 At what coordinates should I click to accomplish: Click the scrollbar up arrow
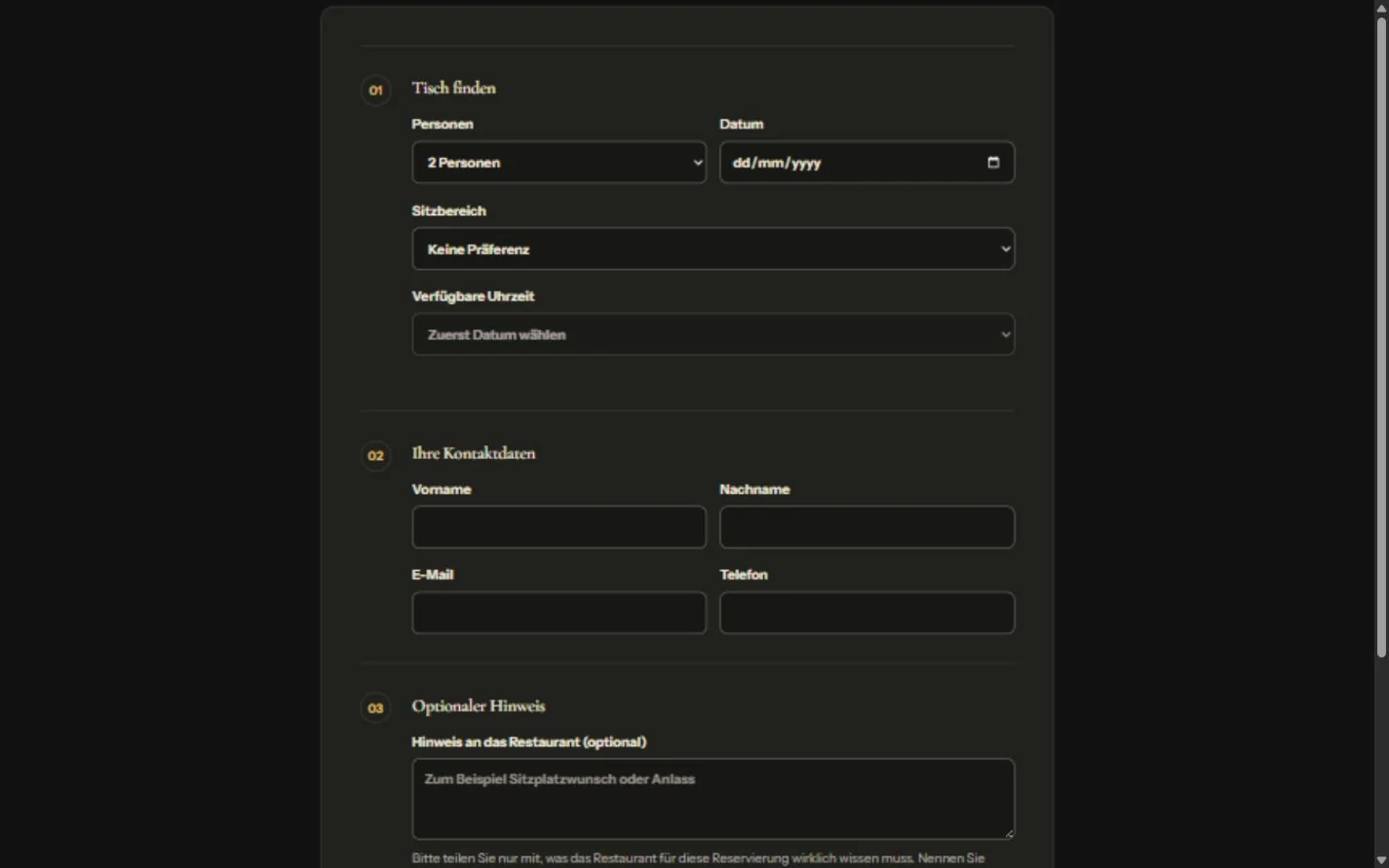pyautogui.click(x=1381, y=7)
